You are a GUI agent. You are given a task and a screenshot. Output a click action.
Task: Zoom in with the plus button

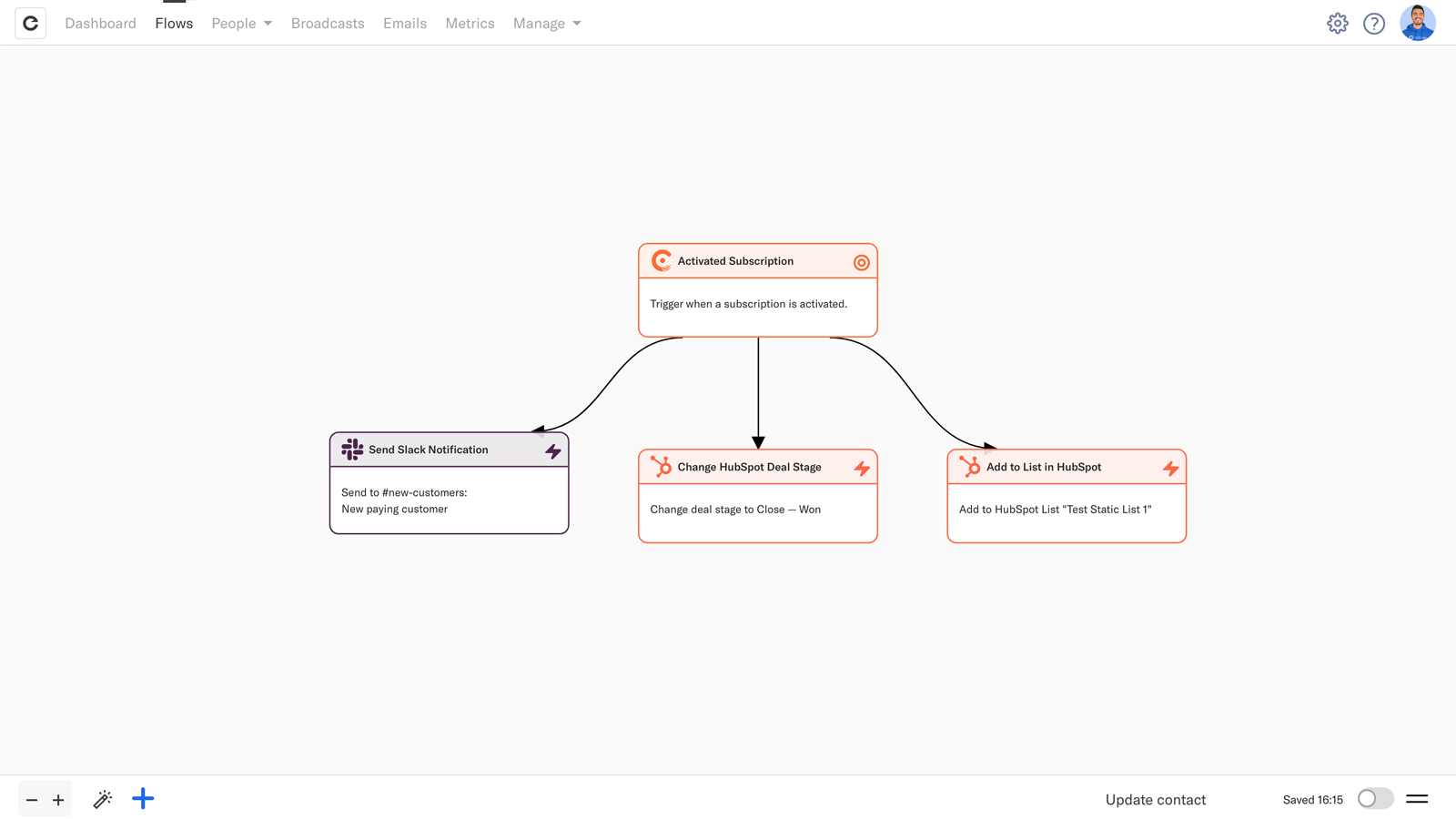click(58, 800)
